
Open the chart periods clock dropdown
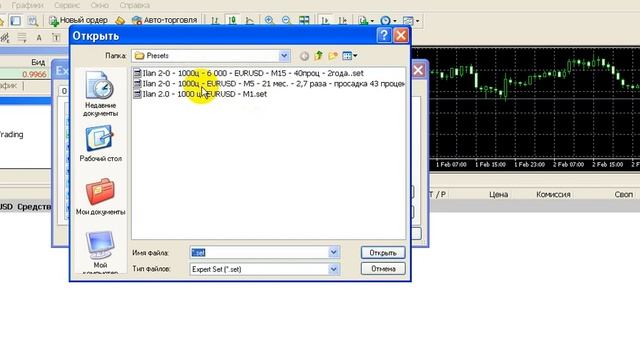(x=387, y=20)
